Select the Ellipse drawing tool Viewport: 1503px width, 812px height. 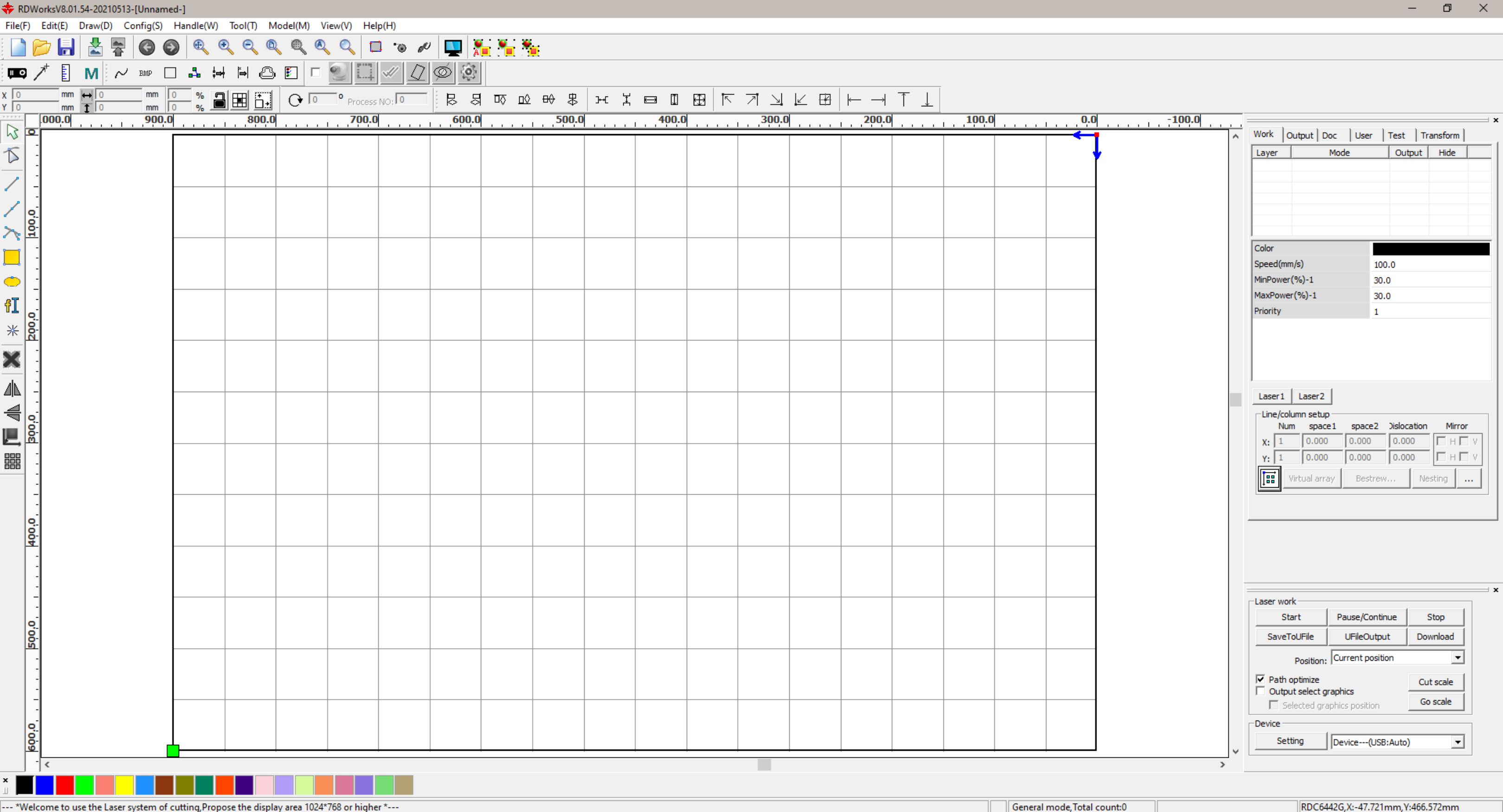tap(12, 282)
